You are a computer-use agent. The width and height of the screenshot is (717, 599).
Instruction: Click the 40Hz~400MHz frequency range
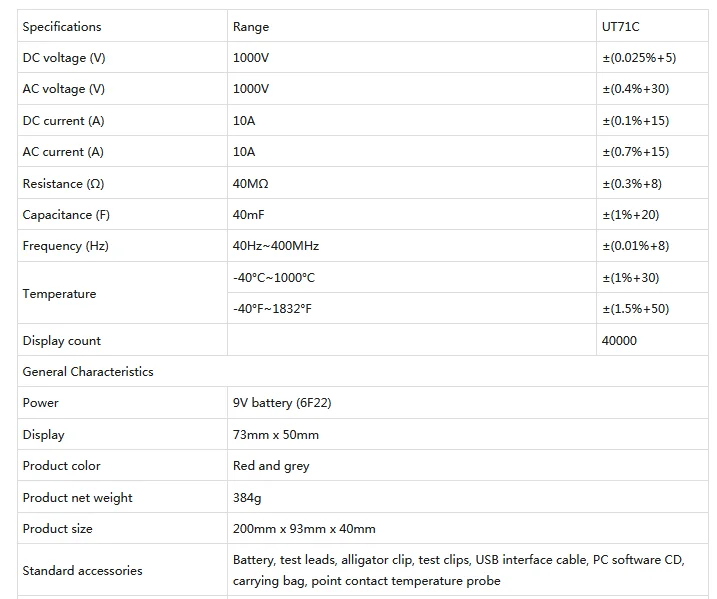tap(276, 246)
